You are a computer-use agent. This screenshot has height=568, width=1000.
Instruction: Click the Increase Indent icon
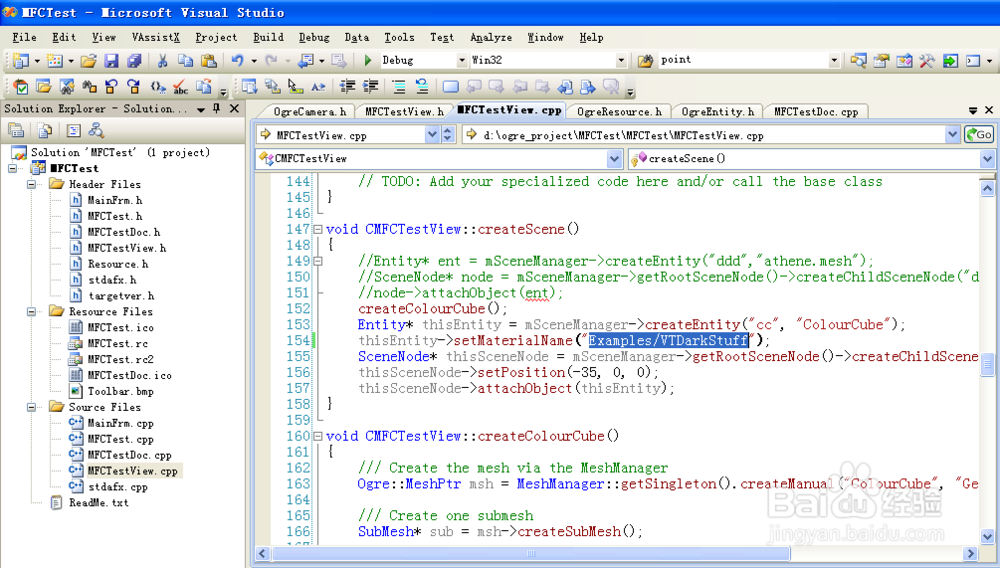coord(371,87)
